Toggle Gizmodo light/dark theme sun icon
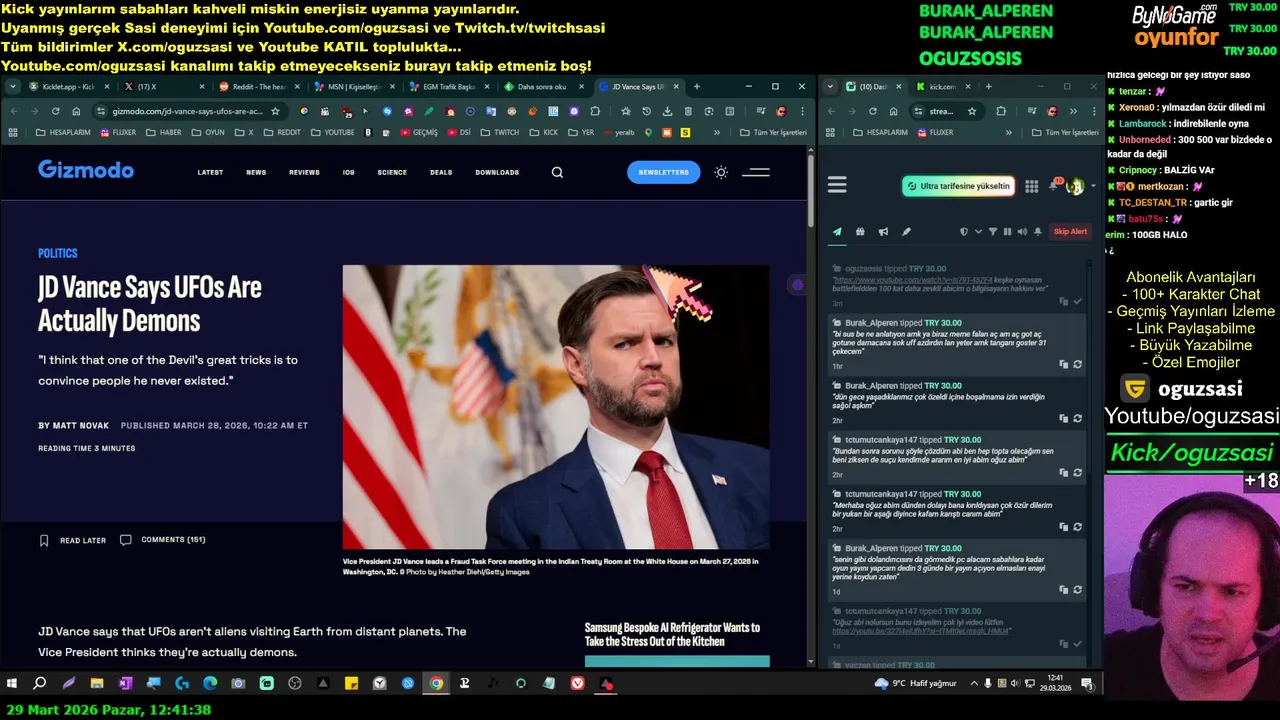This screenshot has height=720, width=1280. pos(721,172)
